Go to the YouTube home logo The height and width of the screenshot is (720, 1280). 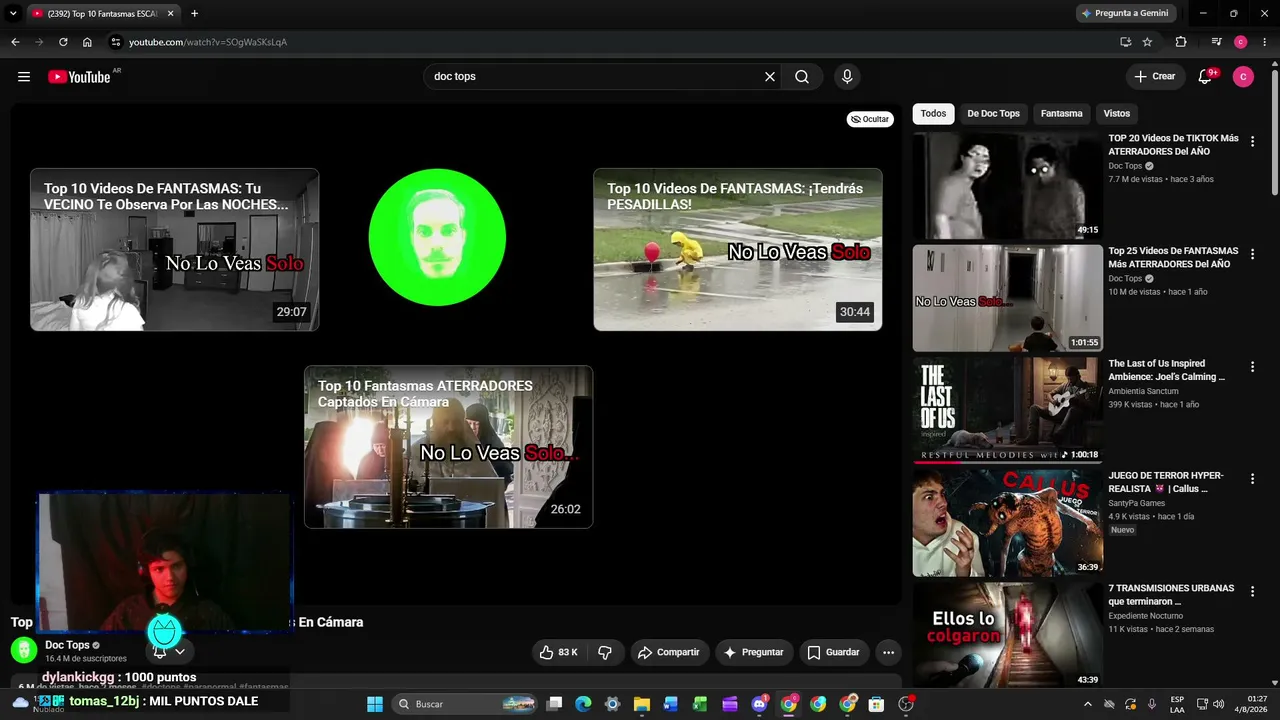(x=79, y=77)
